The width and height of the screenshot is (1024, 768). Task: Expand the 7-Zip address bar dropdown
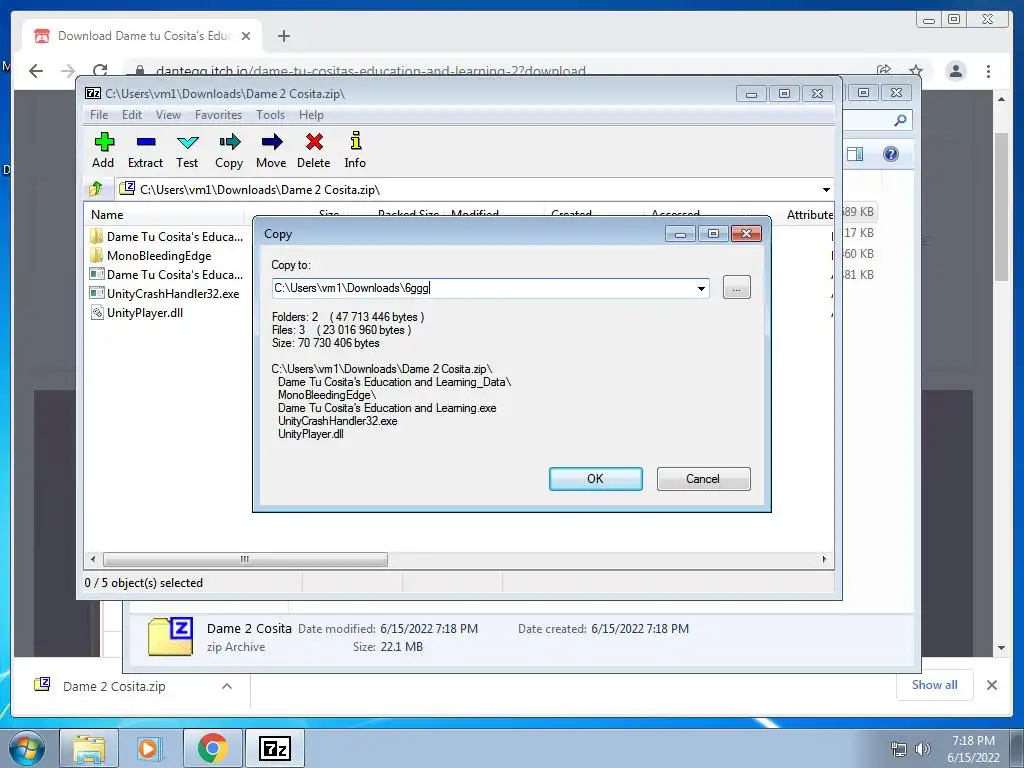826,190
